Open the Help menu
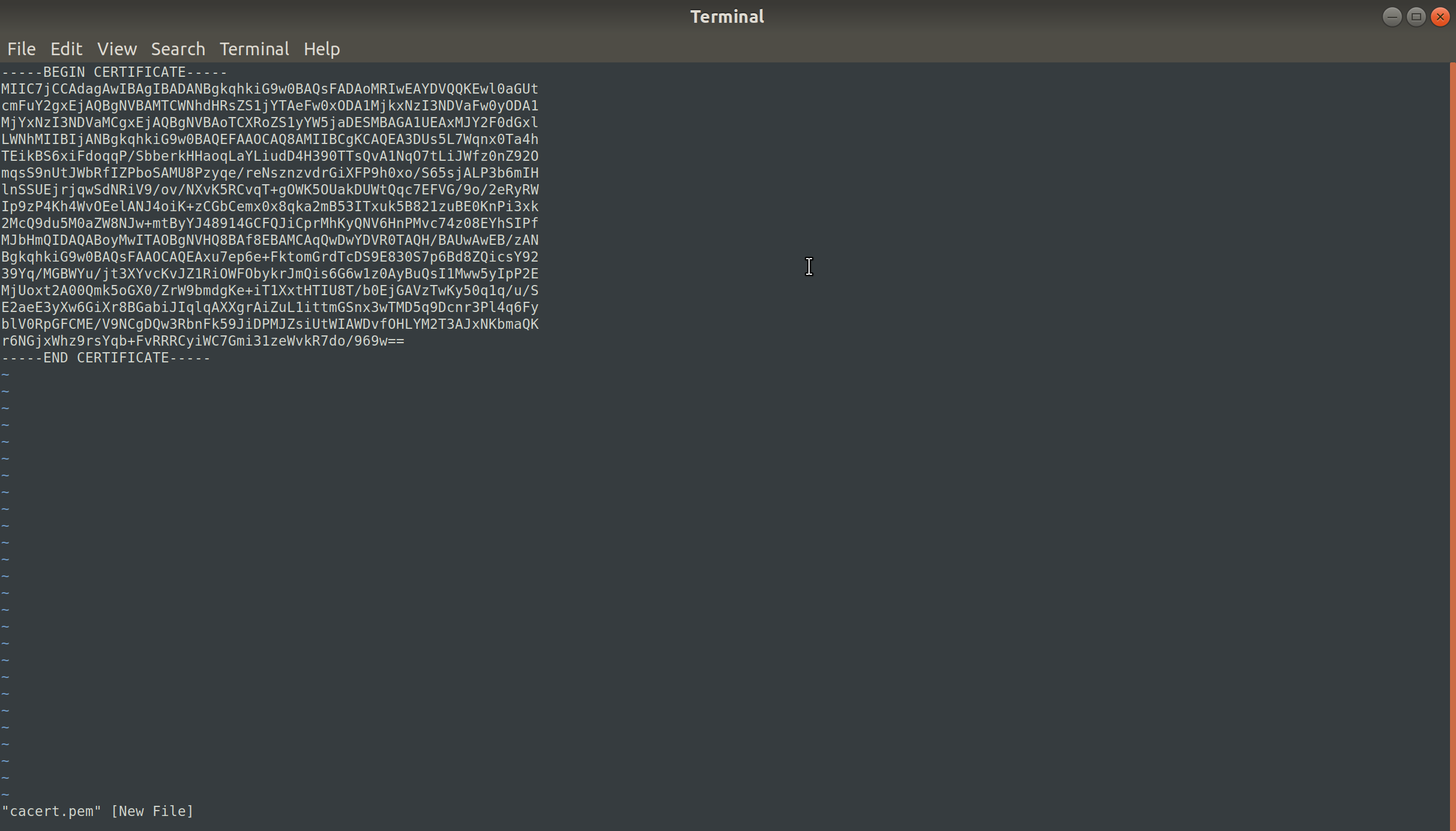The width and height of the screenshot is (1456, 831). [x=322, y=49]
